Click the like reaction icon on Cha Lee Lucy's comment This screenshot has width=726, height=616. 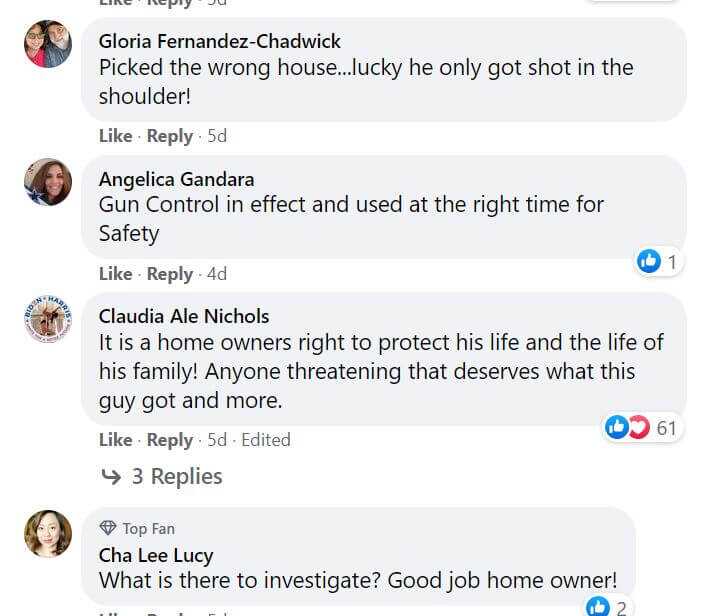[x=597, y=606]
